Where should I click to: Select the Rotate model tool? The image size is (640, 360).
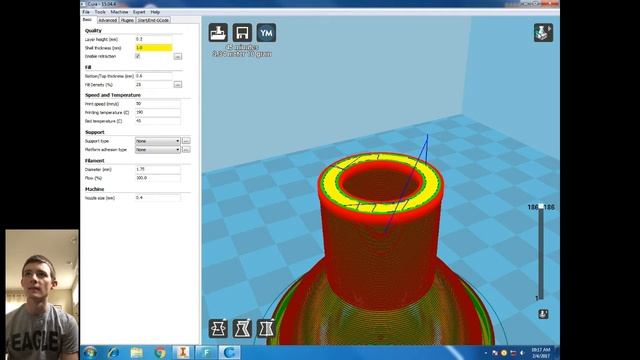coord(218,328)
